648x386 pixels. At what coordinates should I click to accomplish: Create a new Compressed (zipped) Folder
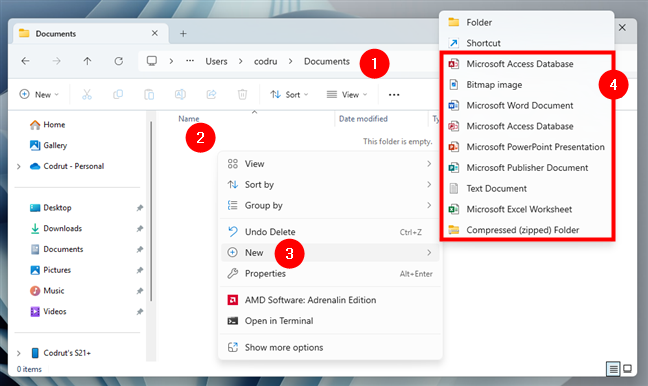coord(527,230)
